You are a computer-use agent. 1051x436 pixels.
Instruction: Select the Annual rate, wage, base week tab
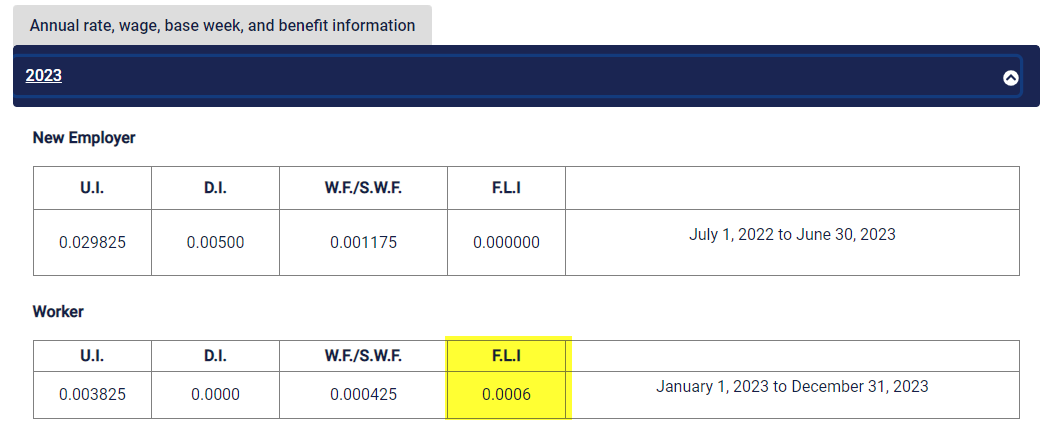pos(223,25)
